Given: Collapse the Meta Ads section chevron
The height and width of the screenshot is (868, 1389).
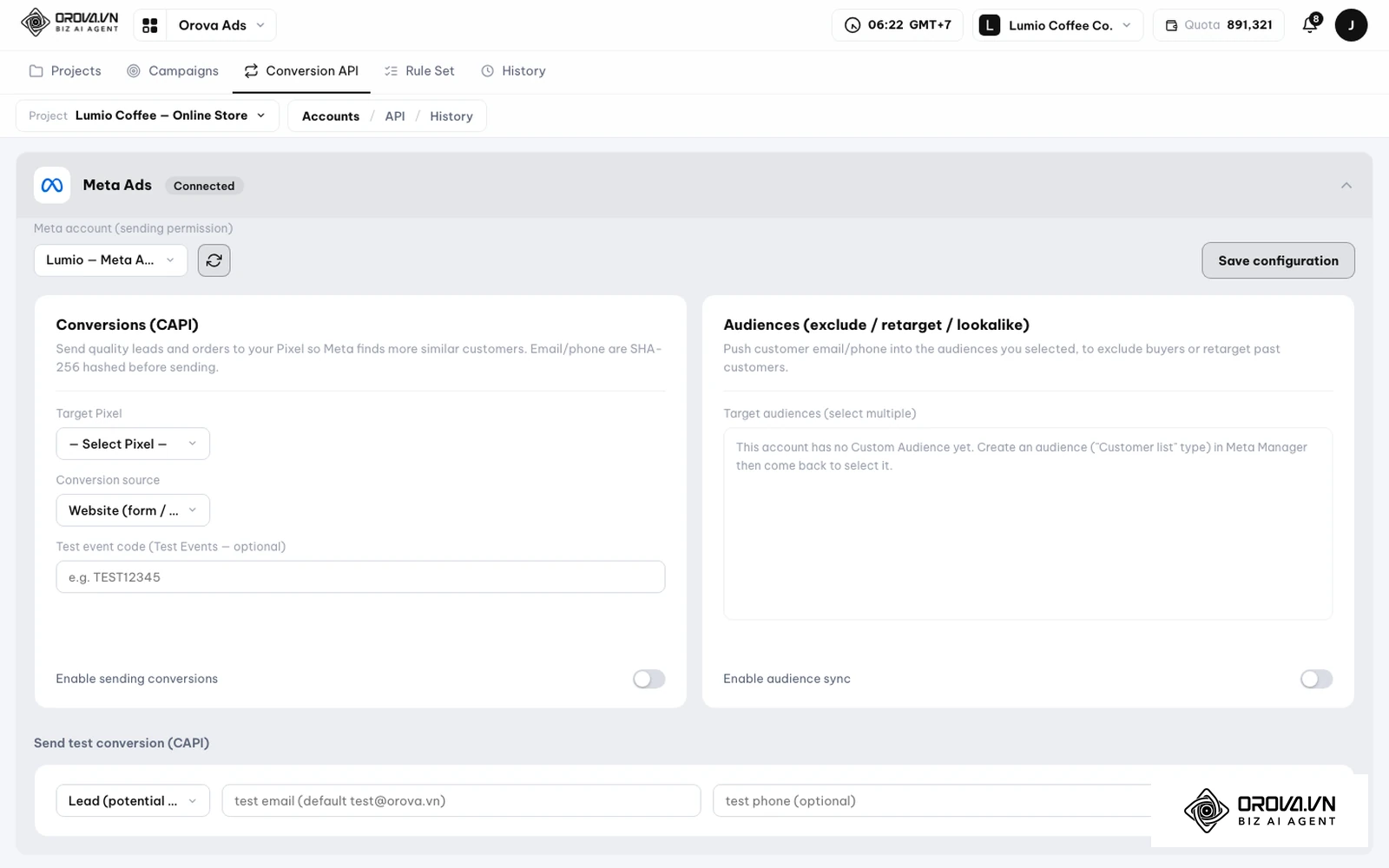Looking at the screenshot, I should coord(1346,185).
